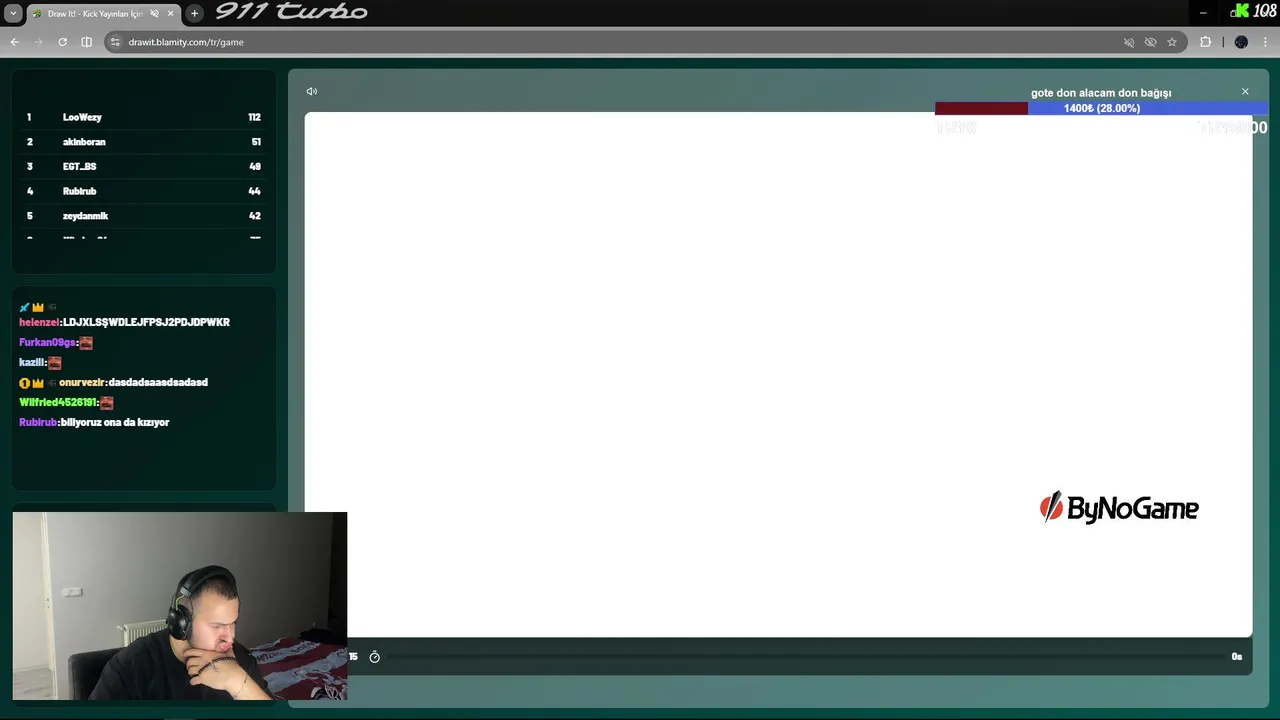Screen dimensions: 1280x720
Task: Click donation goal title 'gote don alacam don bağışı'
Action: (1101, 93)
